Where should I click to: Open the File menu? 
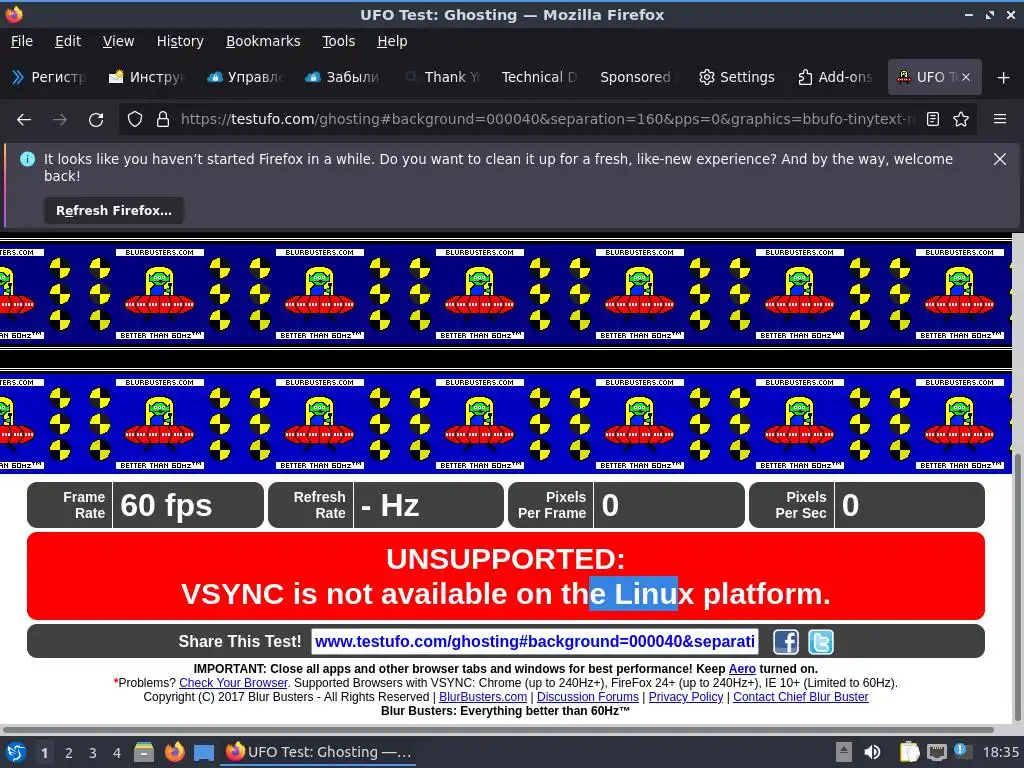coord(22,41)
